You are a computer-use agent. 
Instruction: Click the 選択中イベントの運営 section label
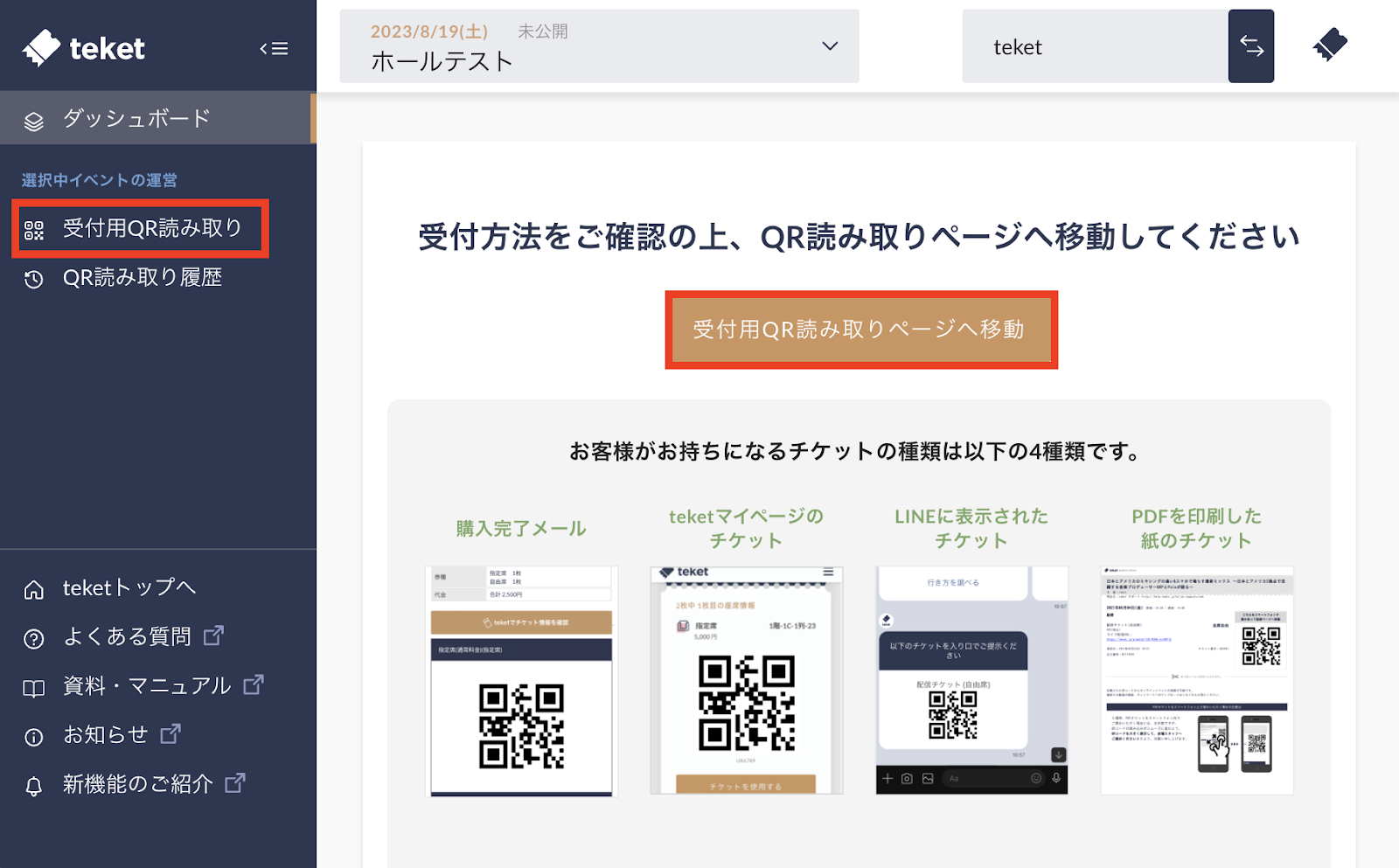tap(100, 180)
